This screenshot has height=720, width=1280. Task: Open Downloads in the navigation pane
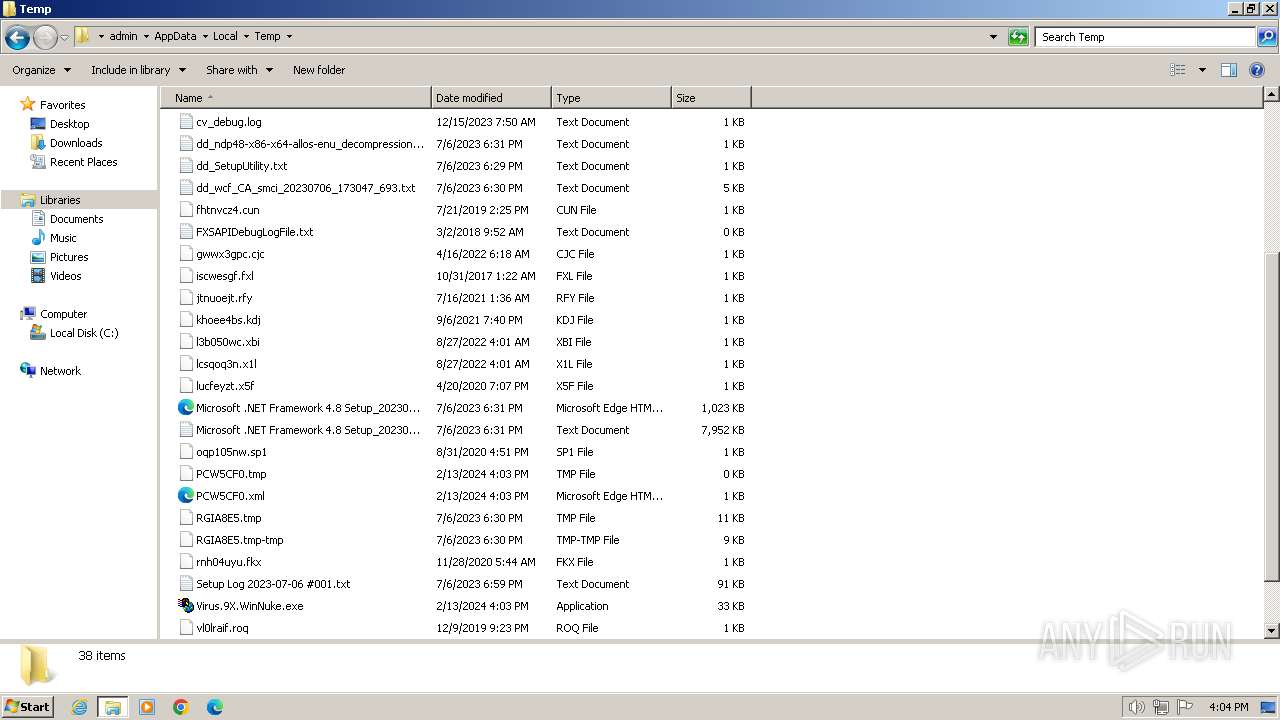click(x=76, y=143)
